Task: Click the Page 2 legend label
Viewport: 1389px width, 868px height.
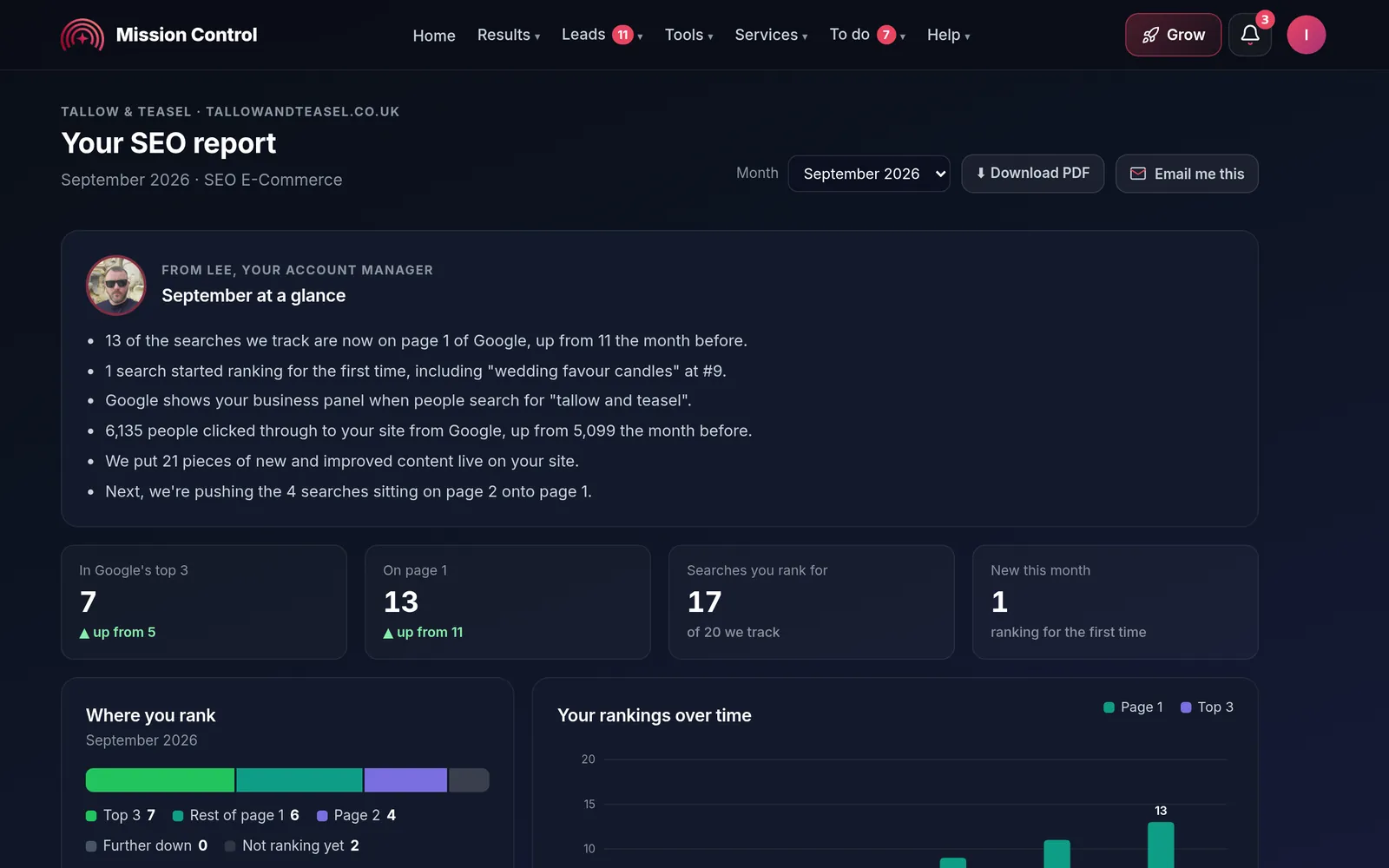Action: [x=356, y=815]
